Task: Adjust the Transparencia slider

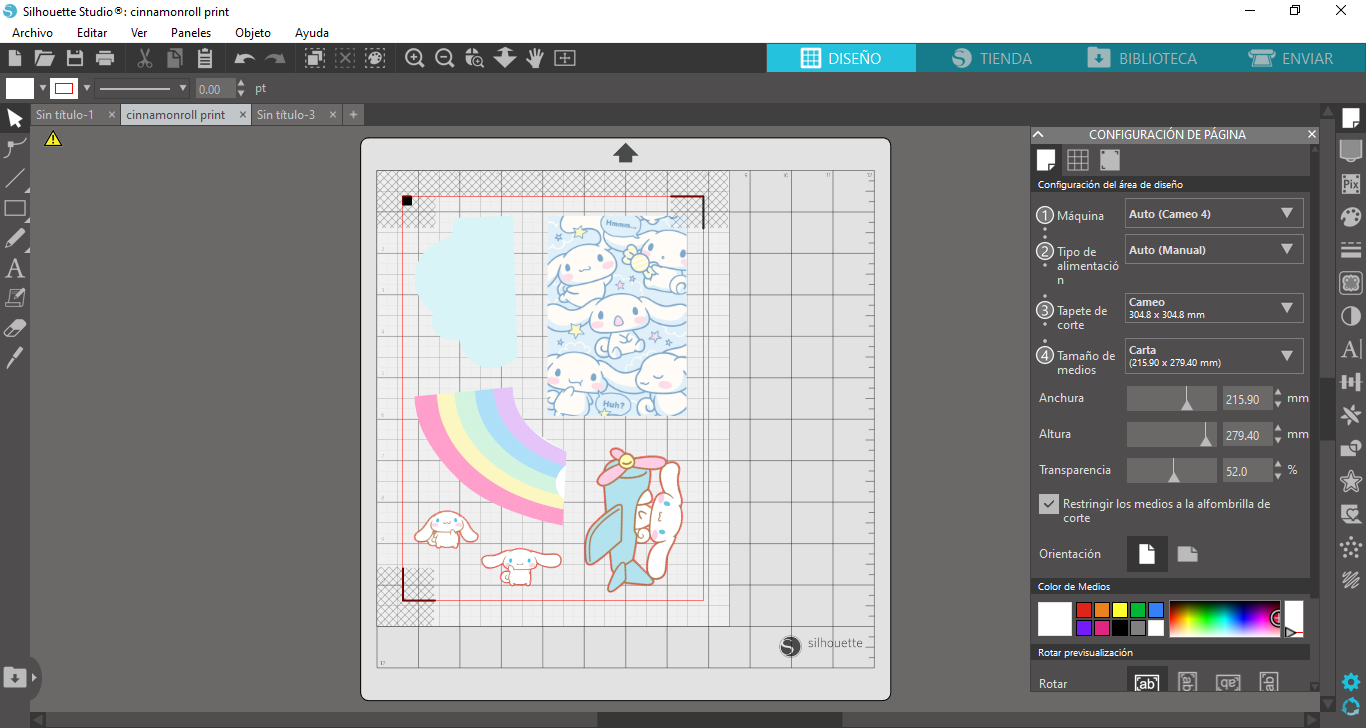Action: coord(1172,470)
